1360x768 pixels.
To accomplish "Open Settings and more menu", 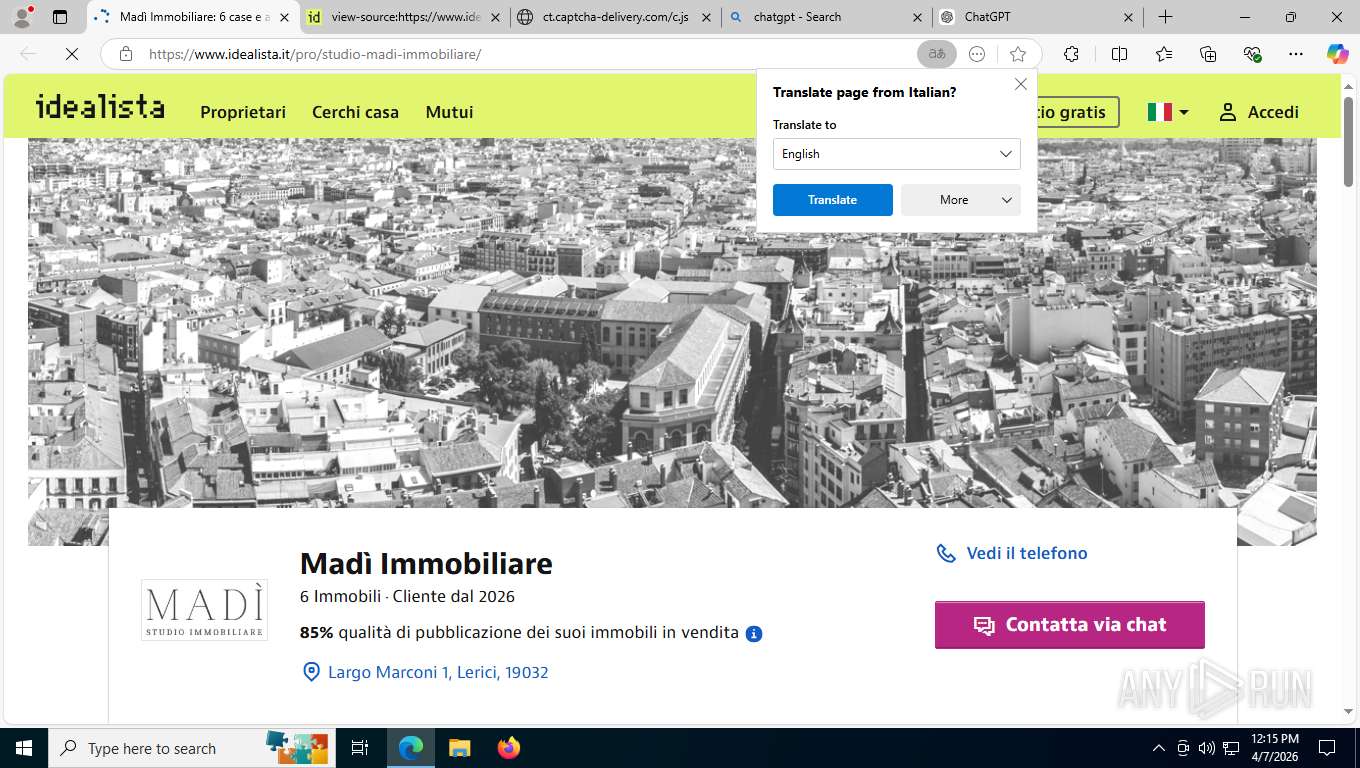I will click(x=1296, y=54).
